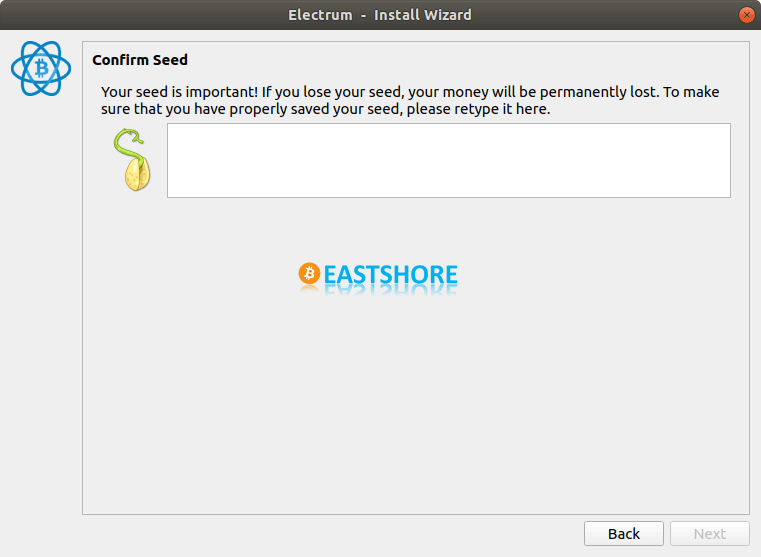Click the greyed-out Next button
The image size is (761, 557).
710,534
